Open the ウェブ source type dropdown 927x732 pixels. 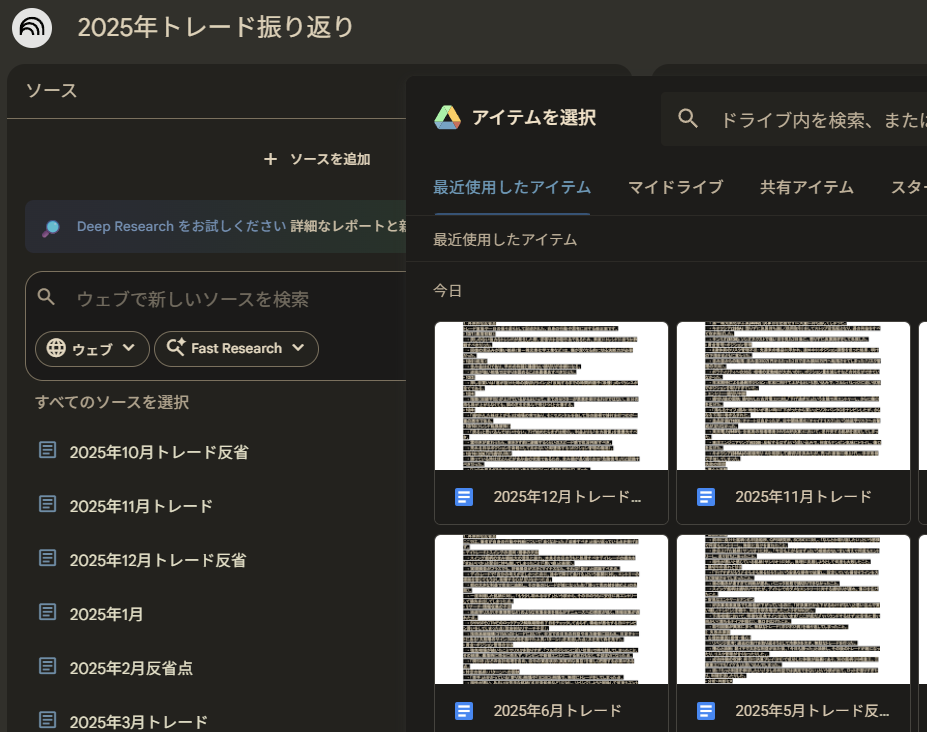click(92, 348)
